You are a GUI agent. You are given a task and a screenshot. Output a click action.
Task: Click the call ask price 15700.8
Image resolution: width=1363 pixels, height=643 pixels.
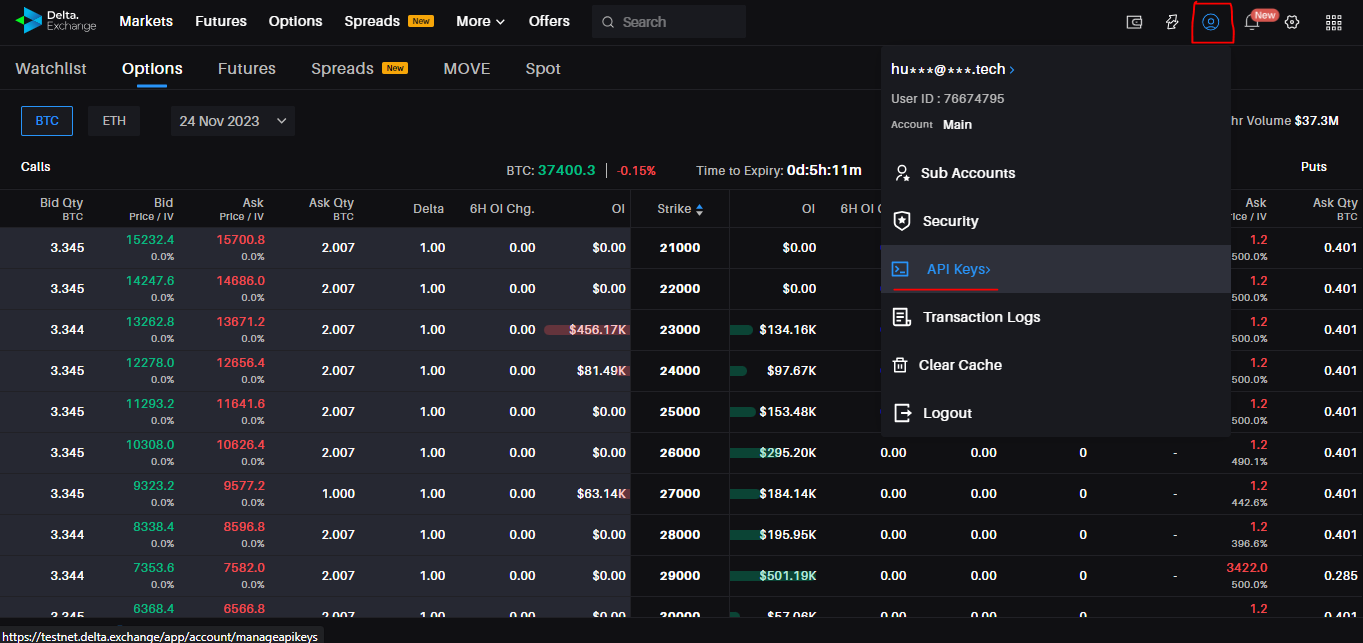[x=241, y=240]
